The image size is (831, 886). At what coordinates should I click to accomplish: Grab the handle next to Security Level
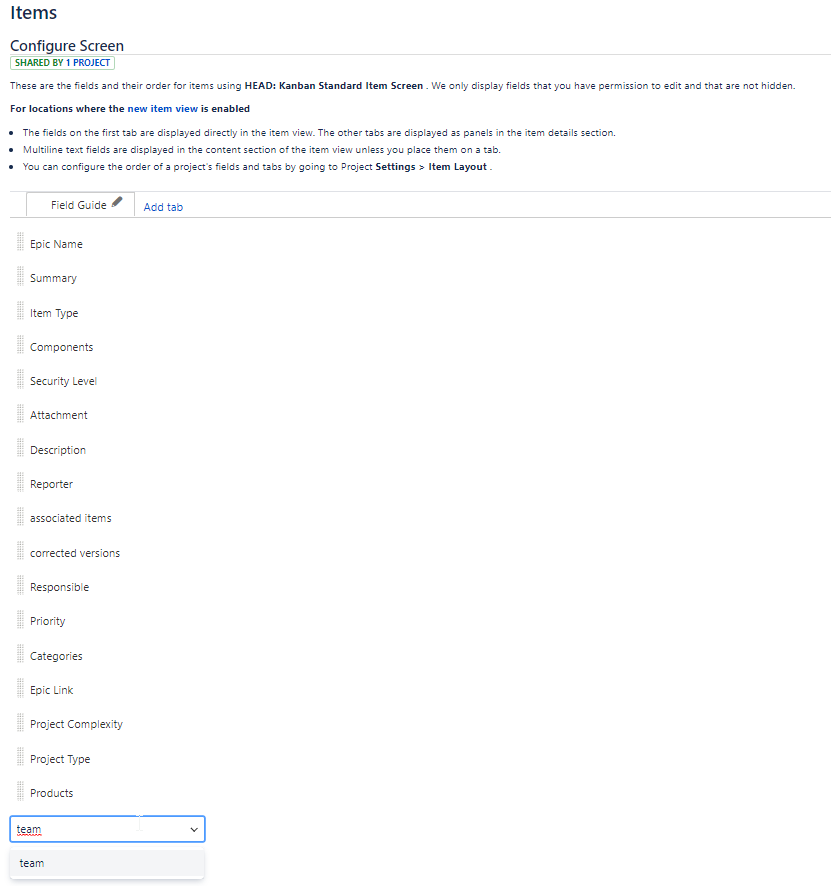click(x=19, y=380)
